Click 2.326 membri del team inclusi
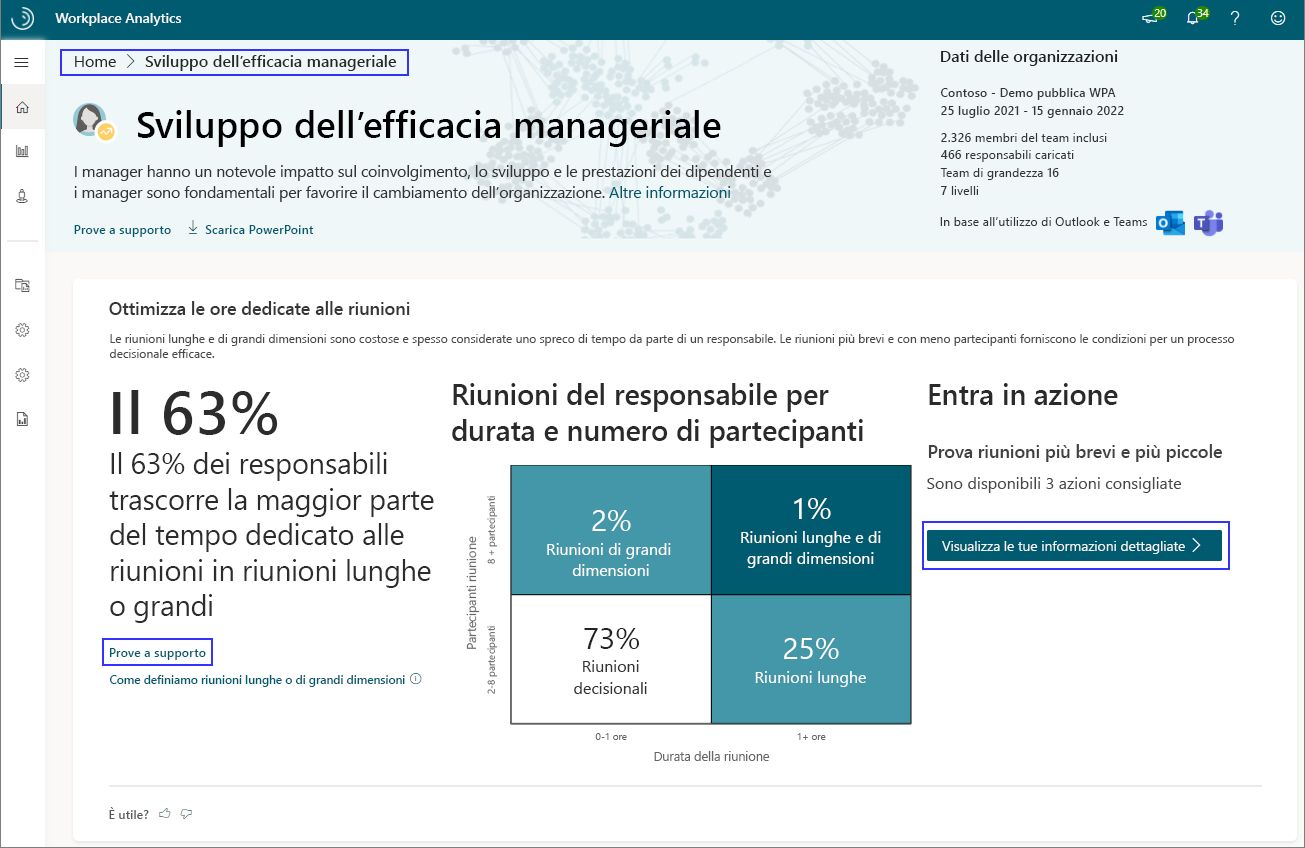 point(1023,138)
